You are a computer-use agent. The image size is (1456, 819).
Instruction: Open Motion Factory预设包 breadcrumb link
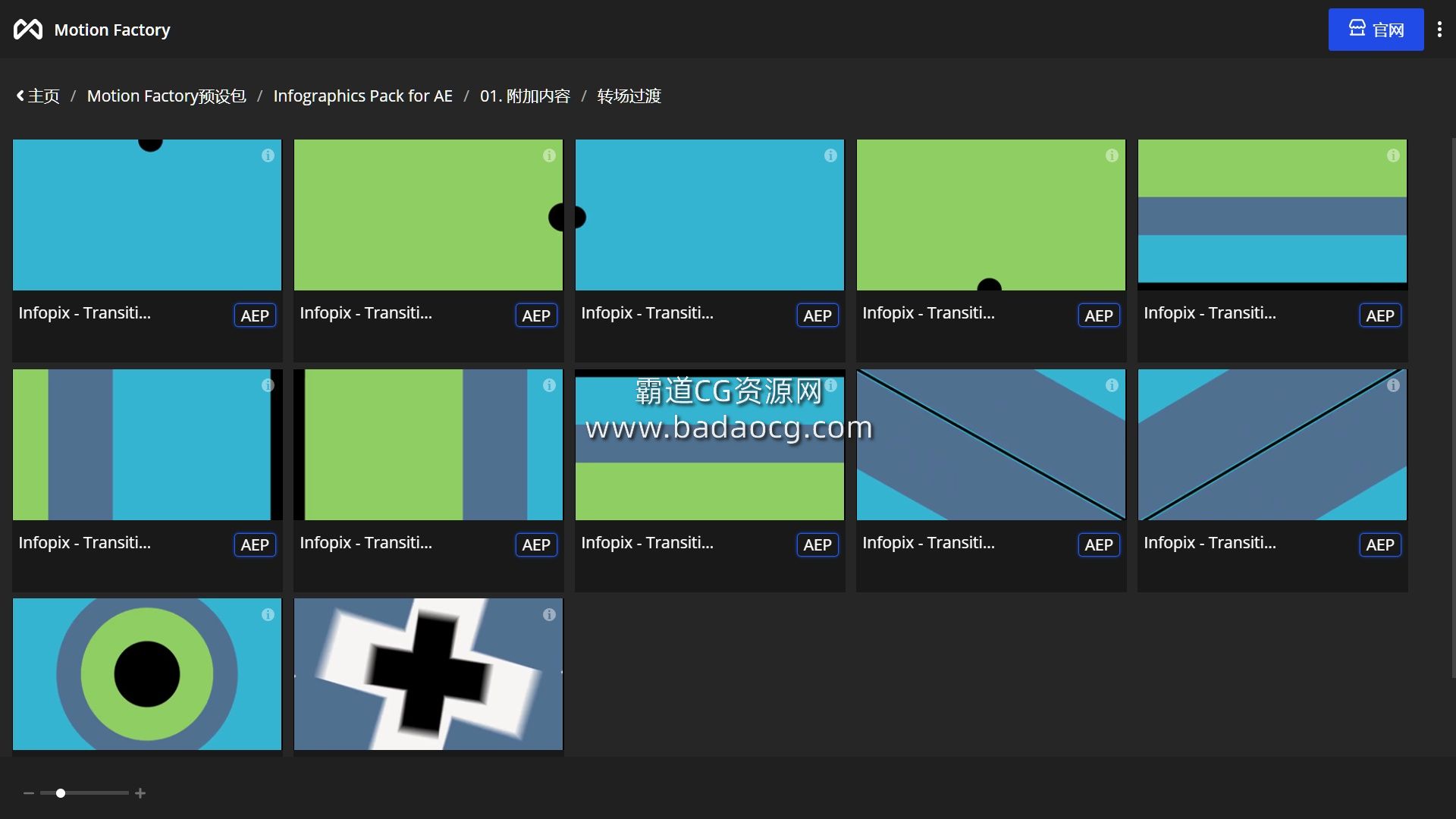coord(166,96)
